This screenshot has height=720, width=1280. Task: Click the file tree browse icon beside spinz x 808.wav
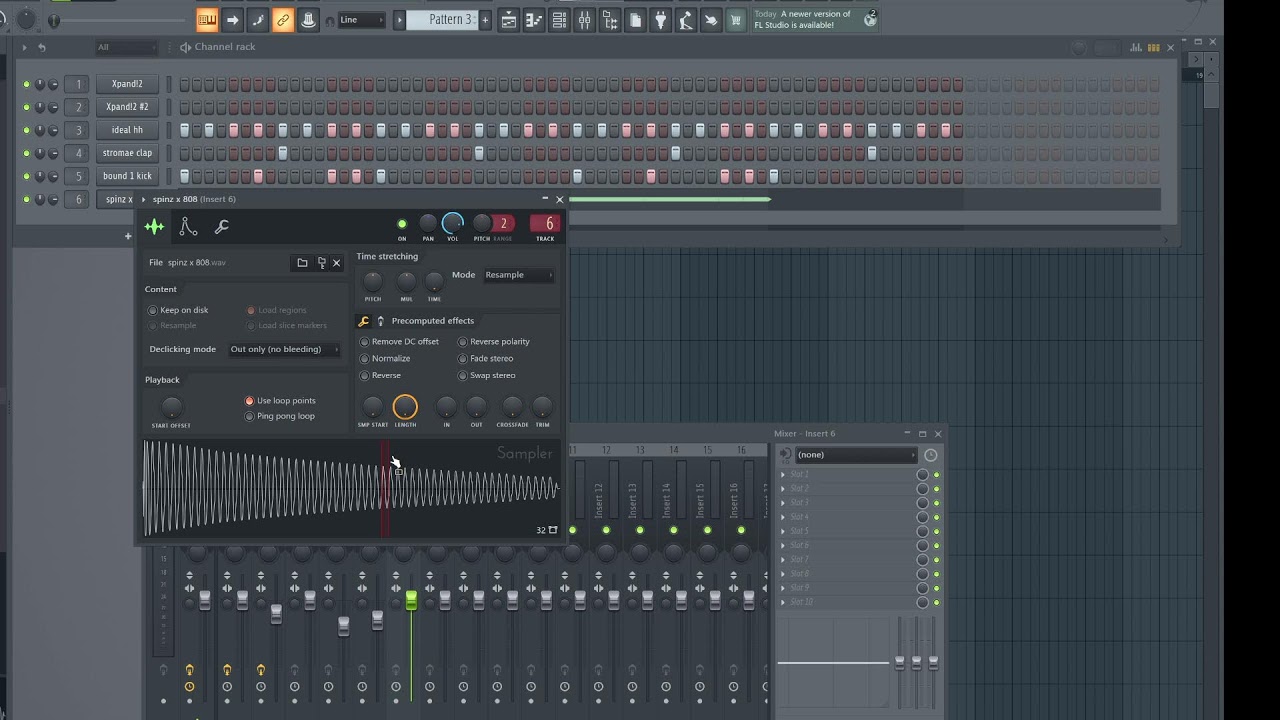click(x=321, y=263)
